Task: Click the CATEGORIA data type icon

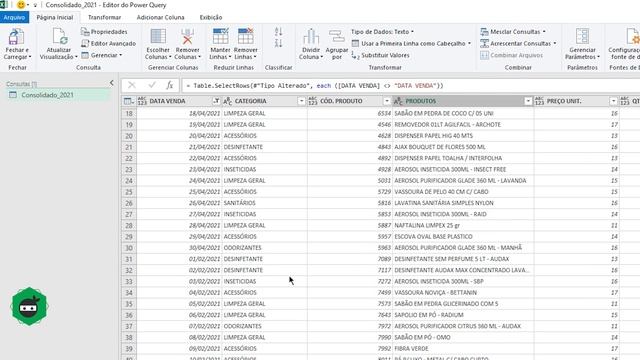Action: (228, 101)
